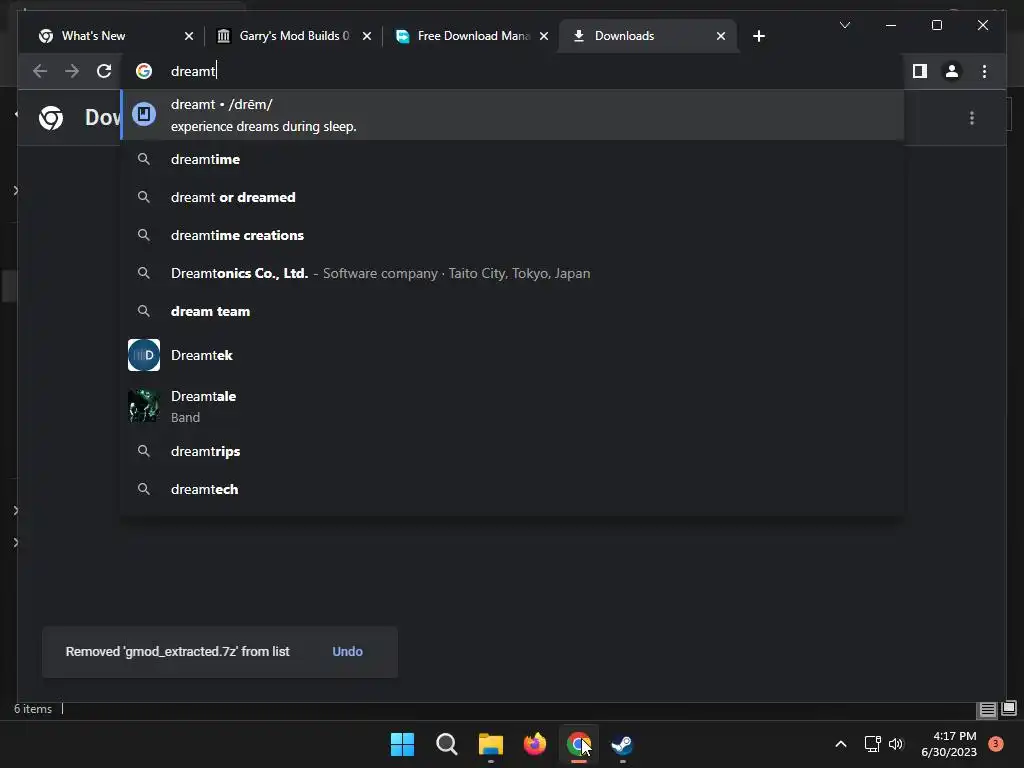Screen dimensions: 1024x768
Task: Click the Chrome taskbar icon
Action: click(579, 744)
